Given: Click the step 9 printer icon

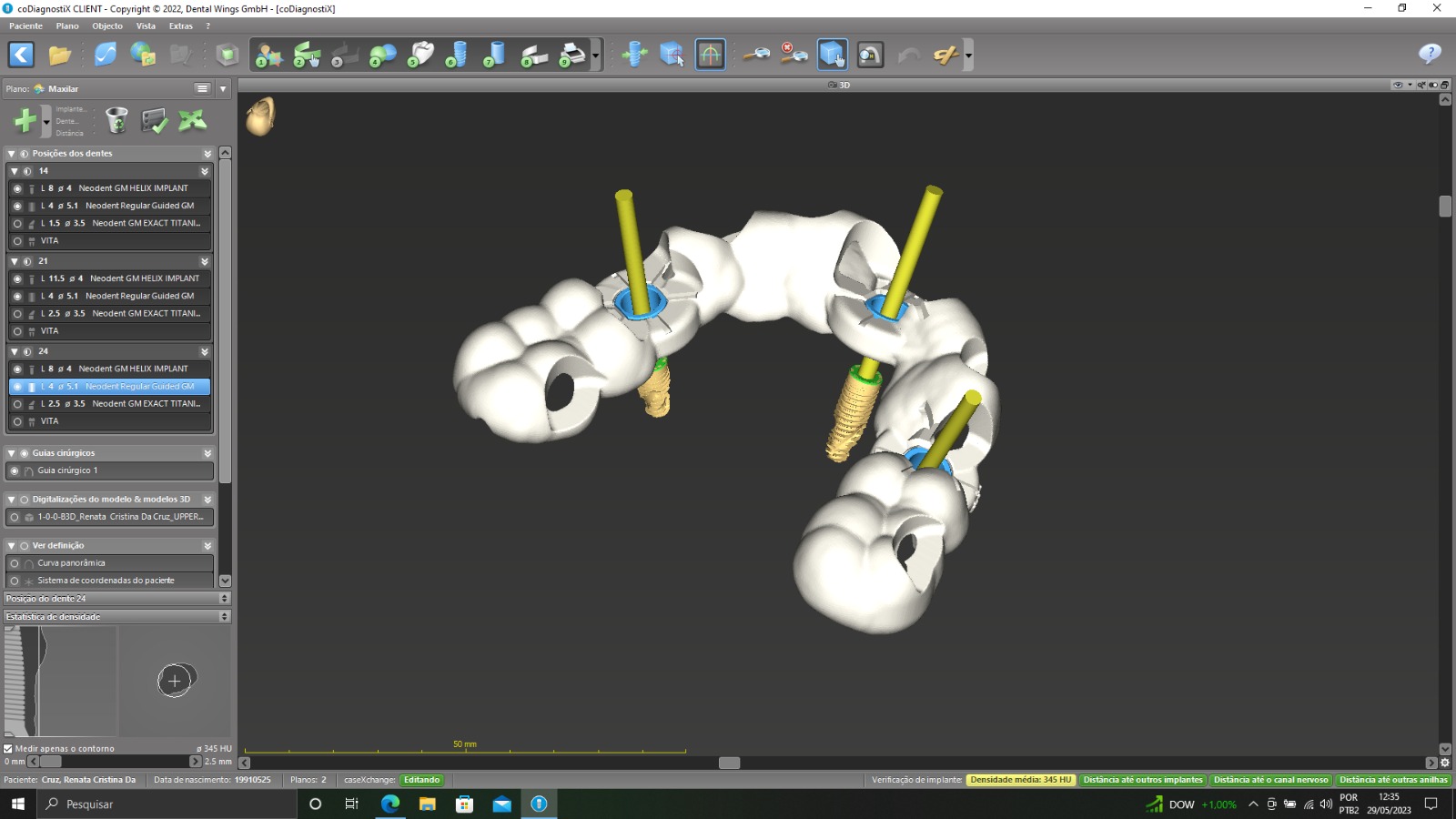Looking at the screenshot, I should tap(572, 56).
